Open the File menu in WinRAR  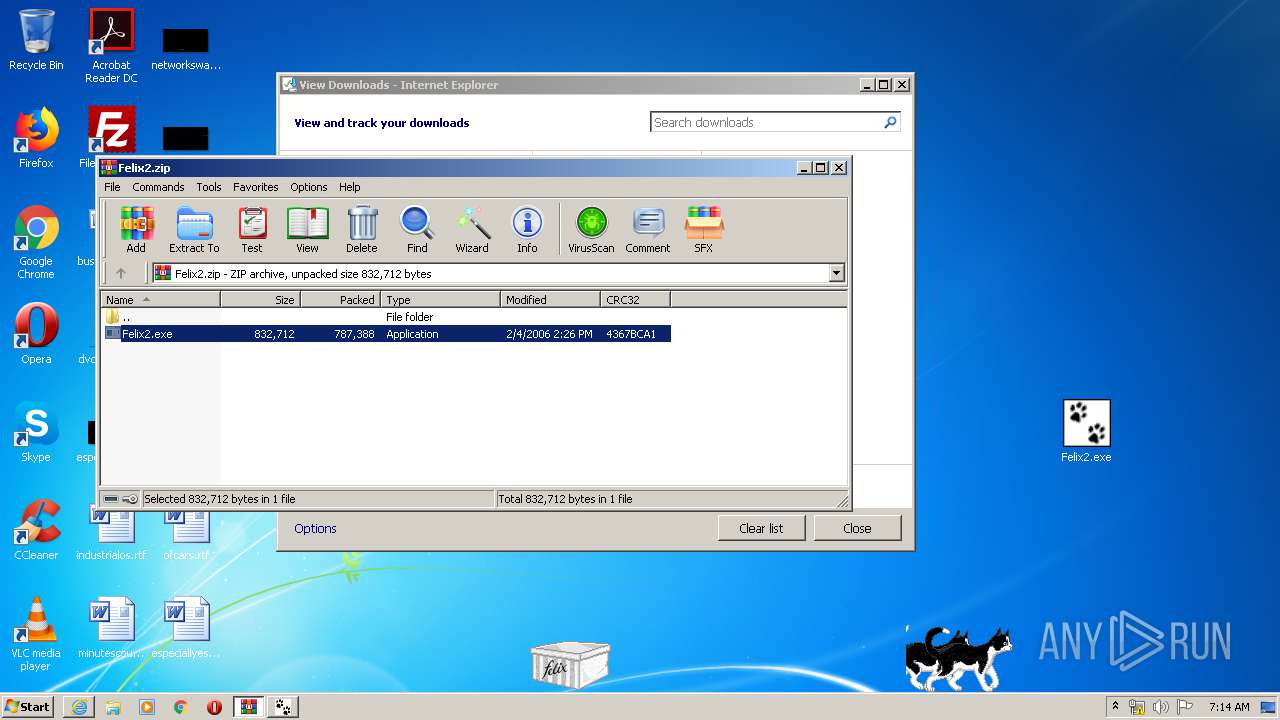click(x=112, y=187)
